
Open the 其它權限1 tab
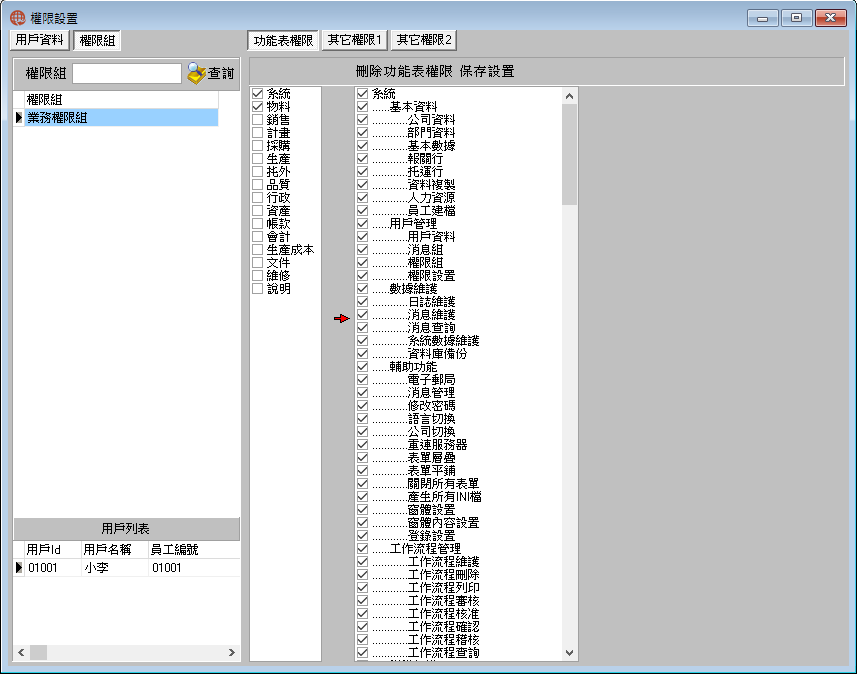[354, 40]
